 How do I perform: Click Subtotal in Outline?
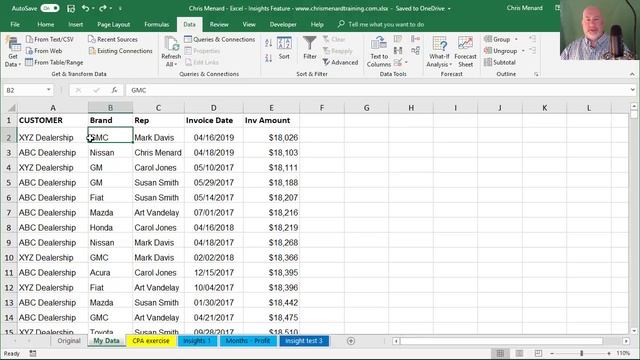click(x=500, y=62)
